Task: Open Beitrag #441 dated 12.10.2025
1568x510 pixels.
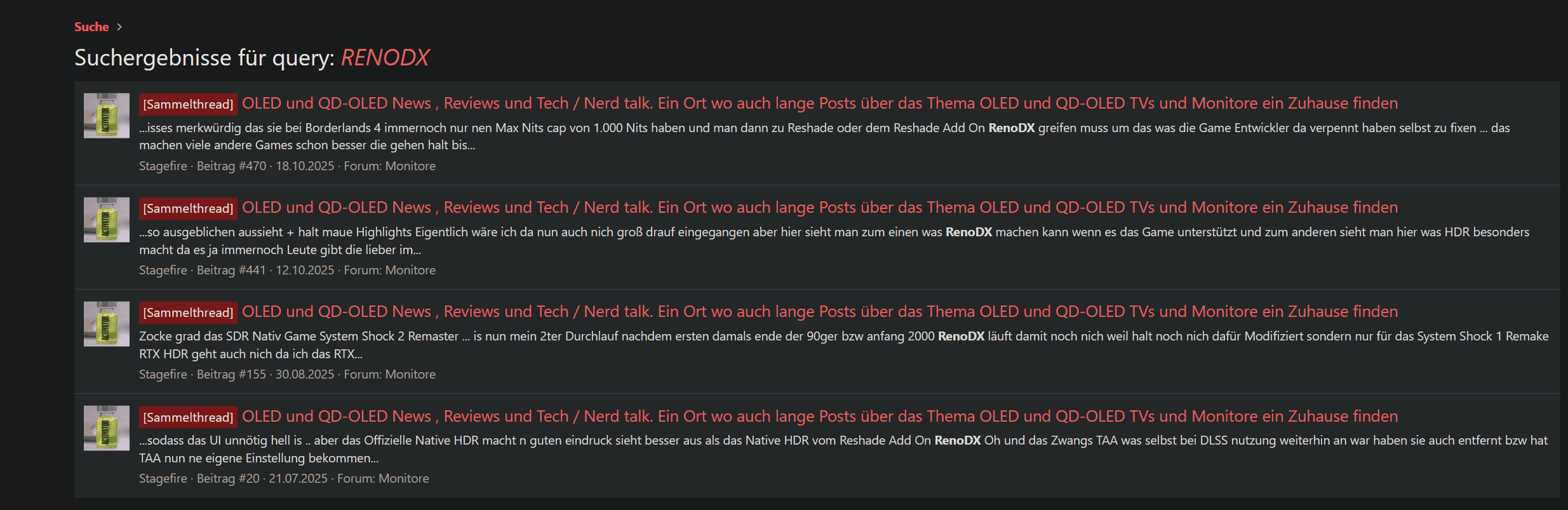Action: point(231,270)
